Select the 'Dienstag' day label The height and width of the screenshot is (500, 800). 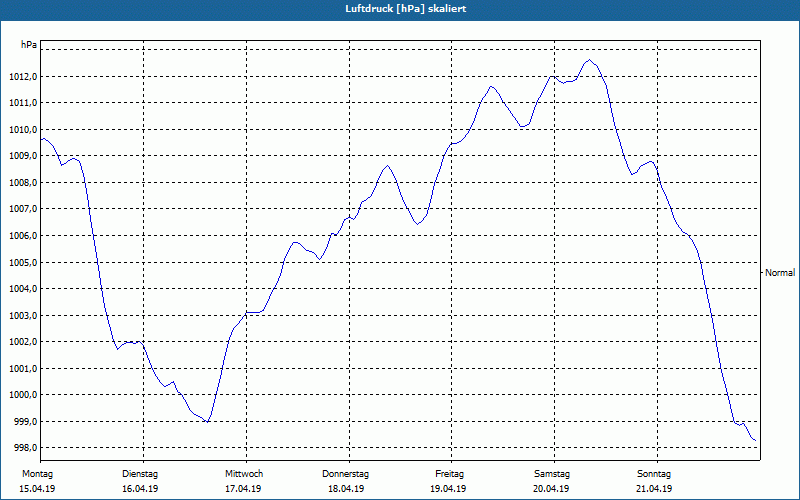point(140,474)
